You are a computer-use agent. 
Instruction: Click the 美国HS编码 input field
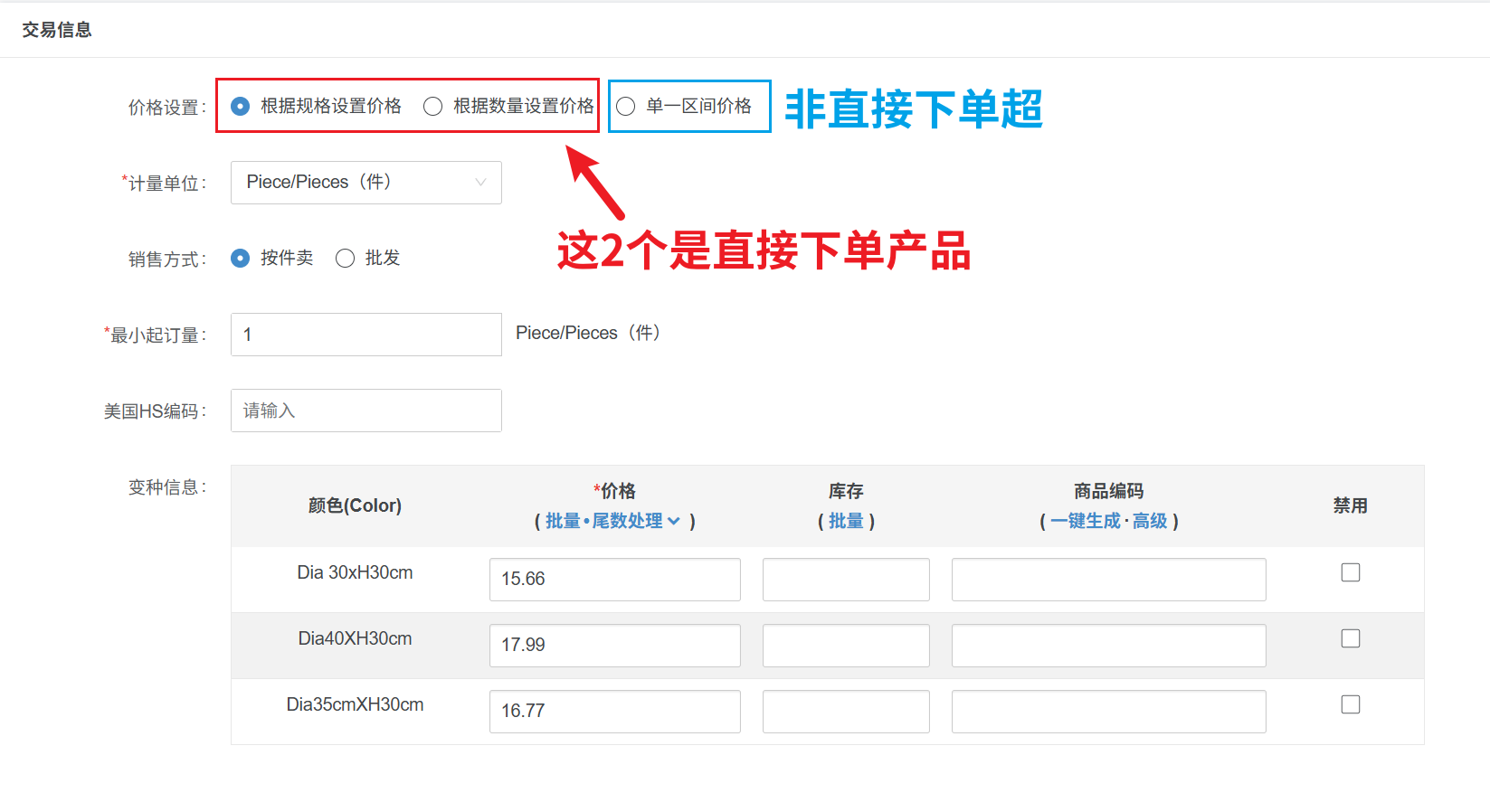tap(365, 411)
